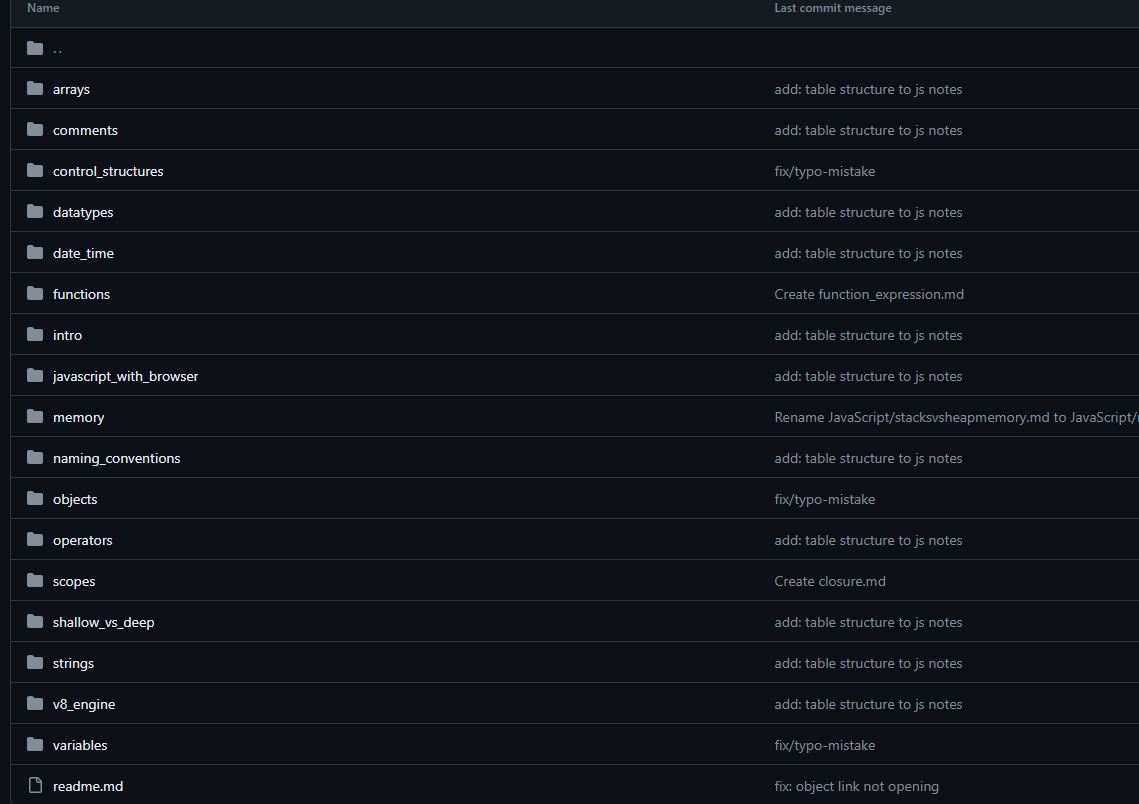Viewport: 1139px width, 804px height.
Task: Click the folder icon beside arrays
Action: 35,89
